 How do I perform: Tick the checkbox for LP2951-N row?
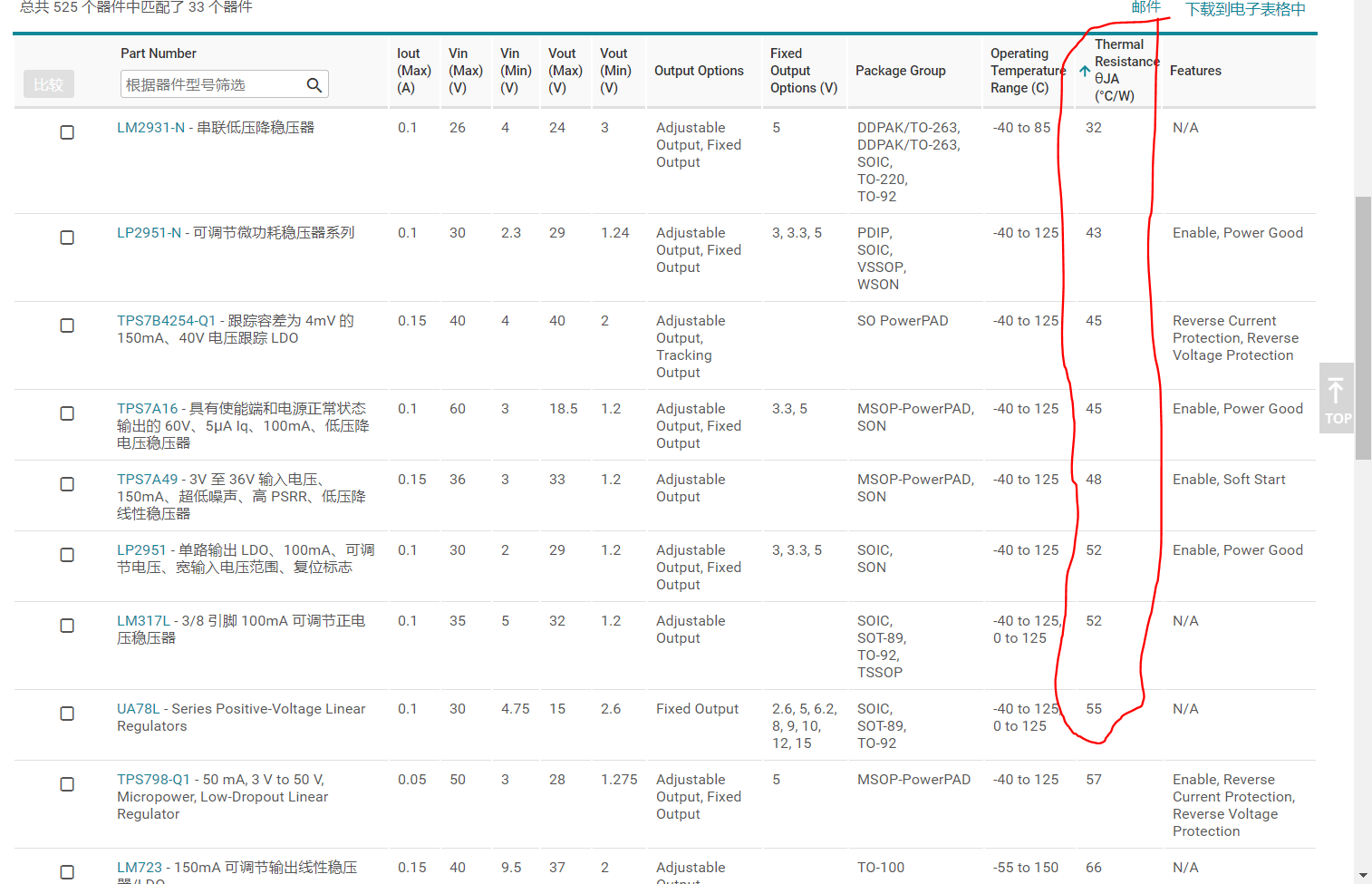click(67, 238)
